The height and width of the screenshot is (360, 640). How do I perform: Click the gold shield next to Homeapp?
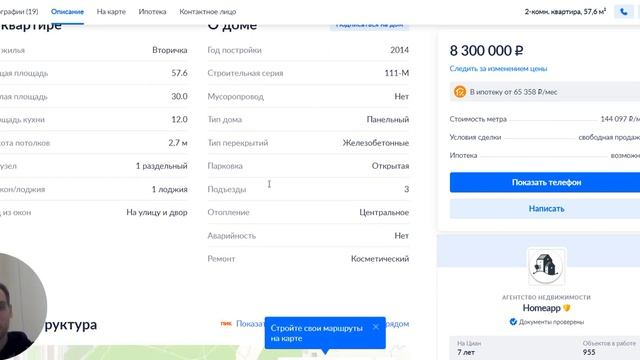coord(567,308)
